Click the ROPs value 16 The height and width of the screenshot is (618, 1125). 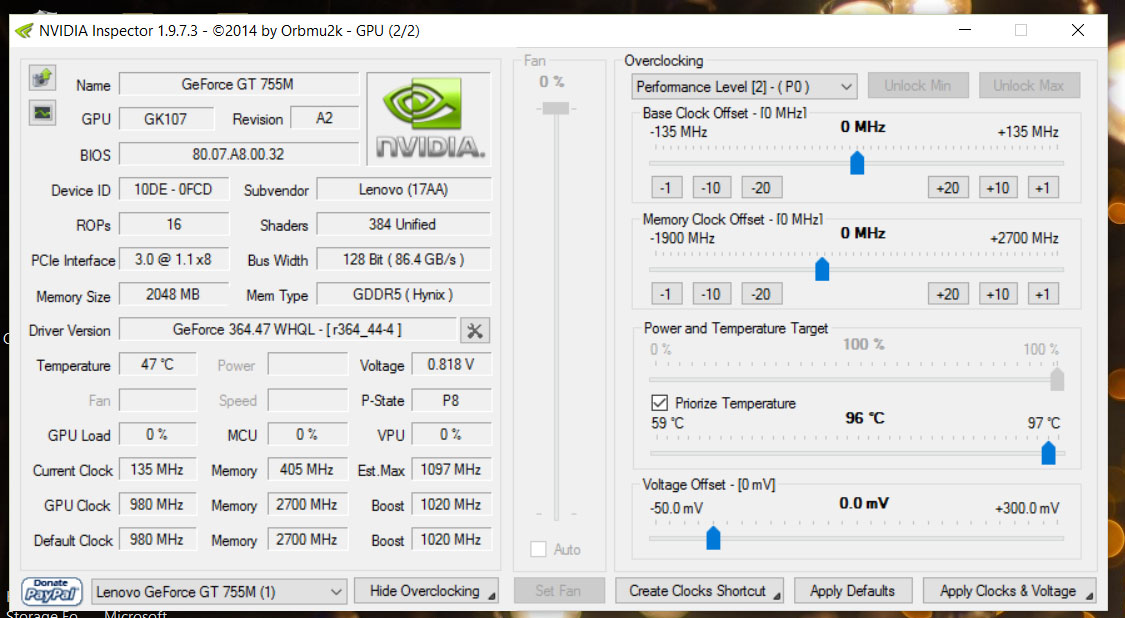tap(174, 224)
